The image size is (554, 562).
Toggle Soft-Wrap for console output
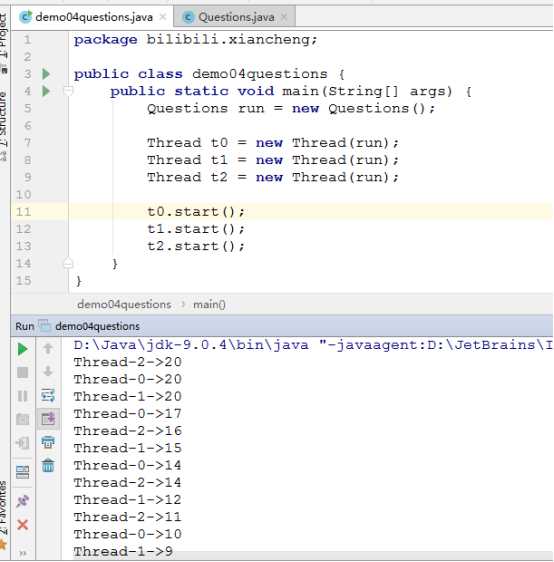pyautogui.click(x=48, y=395)
